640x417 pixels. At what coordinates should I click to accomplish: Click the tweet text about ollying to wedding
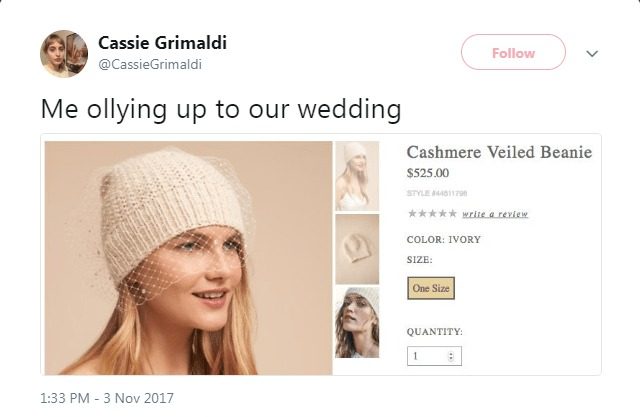(x=221, y=110)
